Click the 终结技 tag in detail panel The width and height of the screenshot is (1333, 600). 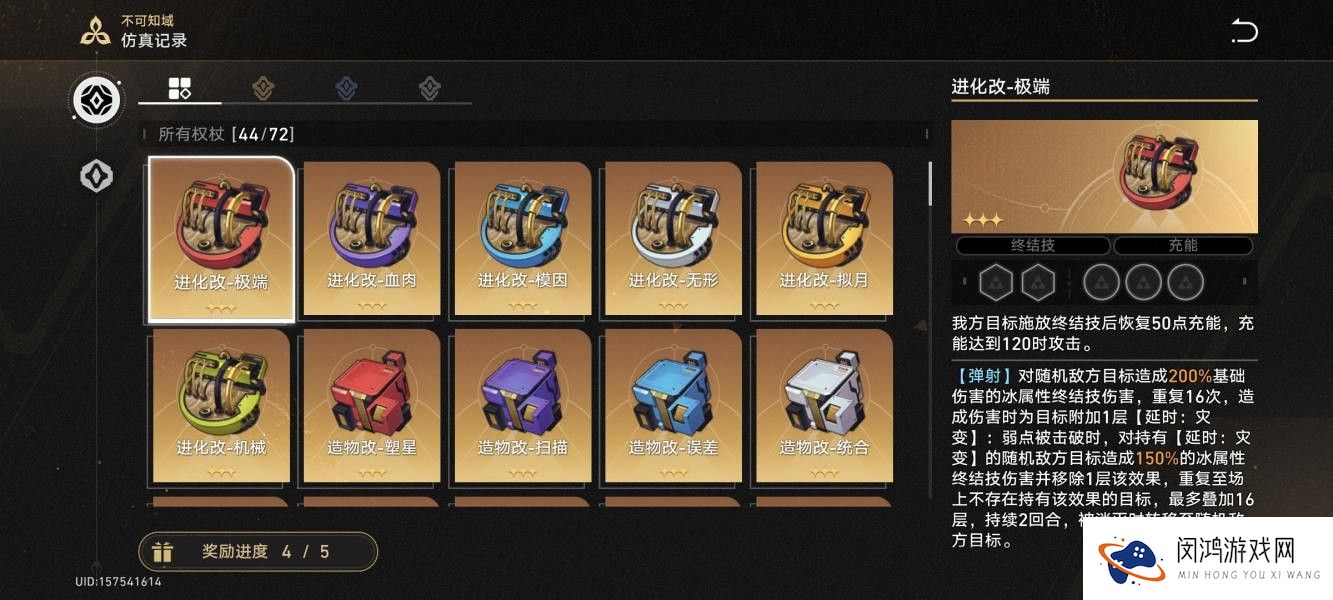coord(1033,245)
